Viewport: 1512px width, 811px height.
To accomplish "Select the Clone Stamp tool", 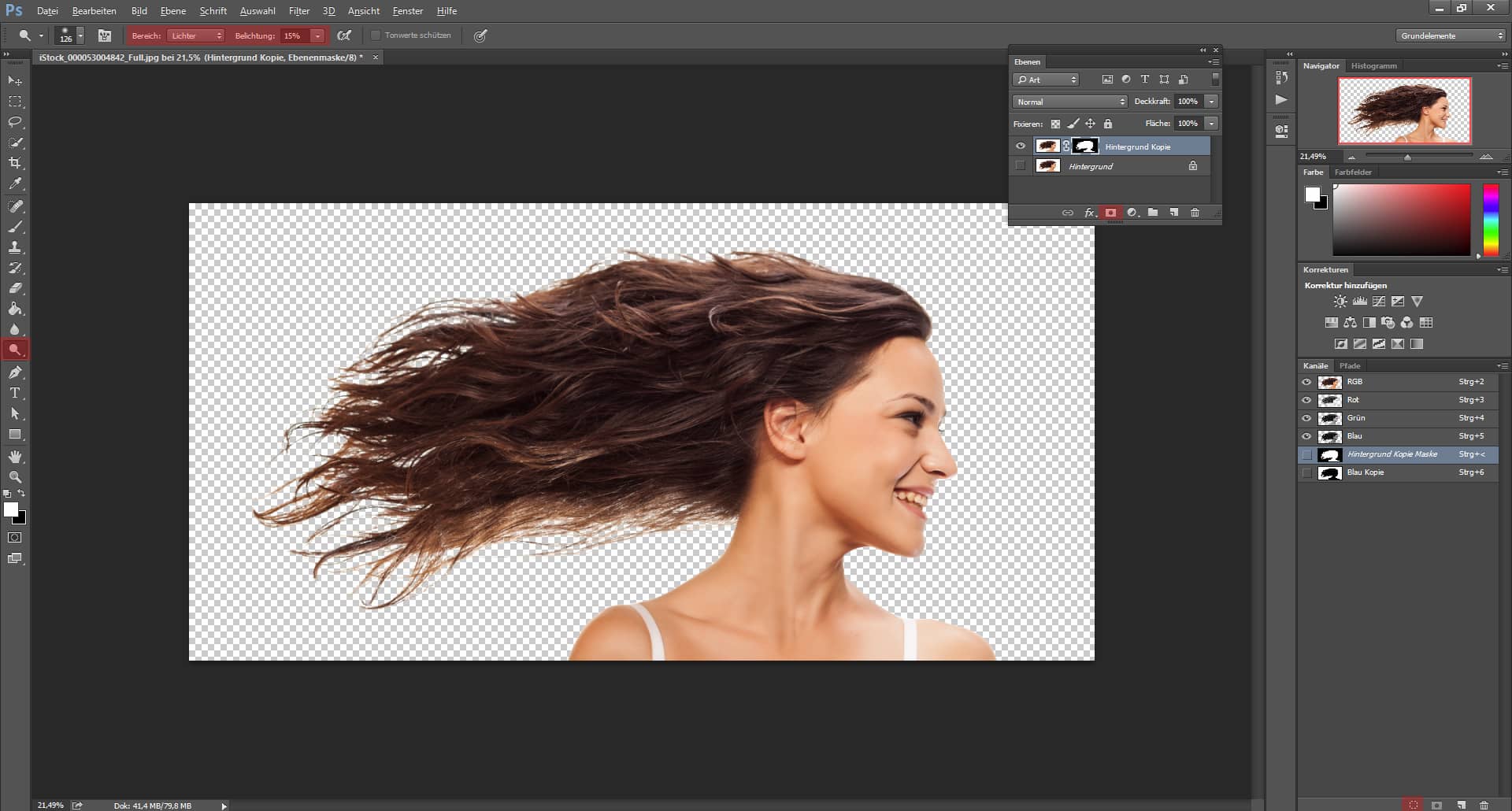I will pos(15,247).
